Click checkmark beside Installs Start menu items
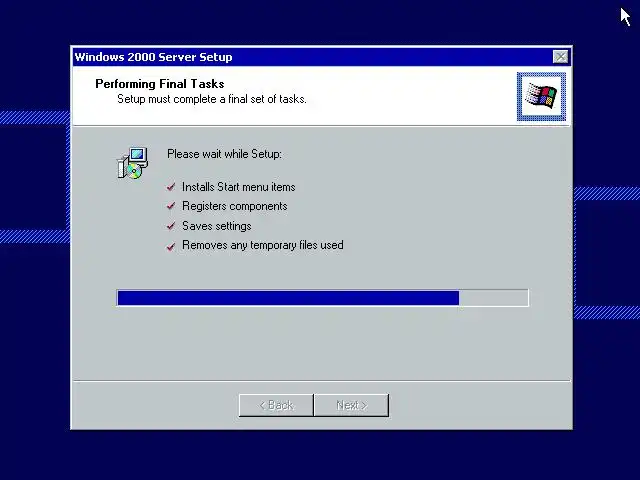Screen dimensions: 640x480 [x=171, y=187]
